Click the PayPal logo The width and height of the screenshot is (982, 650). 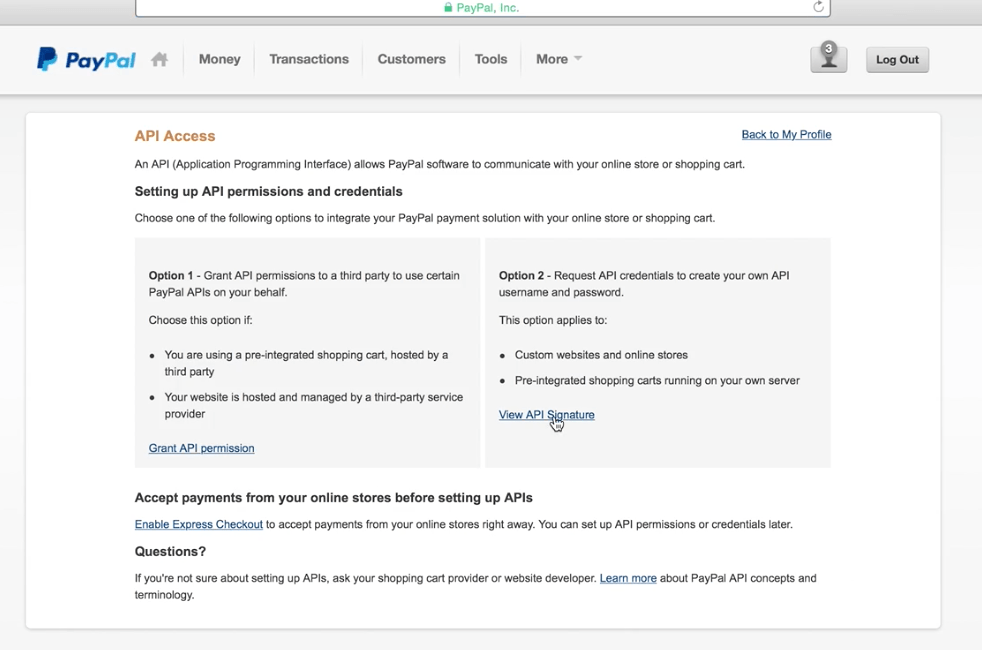(x=86, y=60)
